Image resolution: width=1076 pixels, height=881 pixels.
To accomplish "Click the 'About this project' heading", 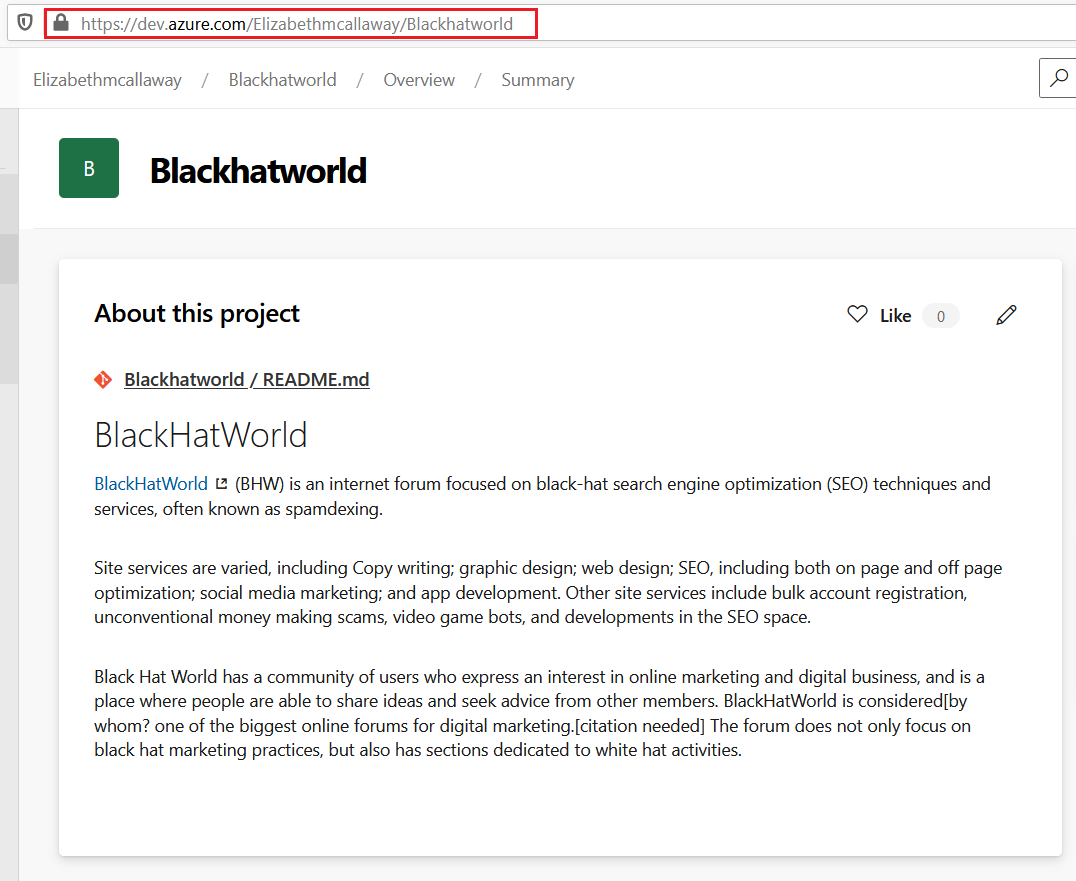I will tap(197, 313).
